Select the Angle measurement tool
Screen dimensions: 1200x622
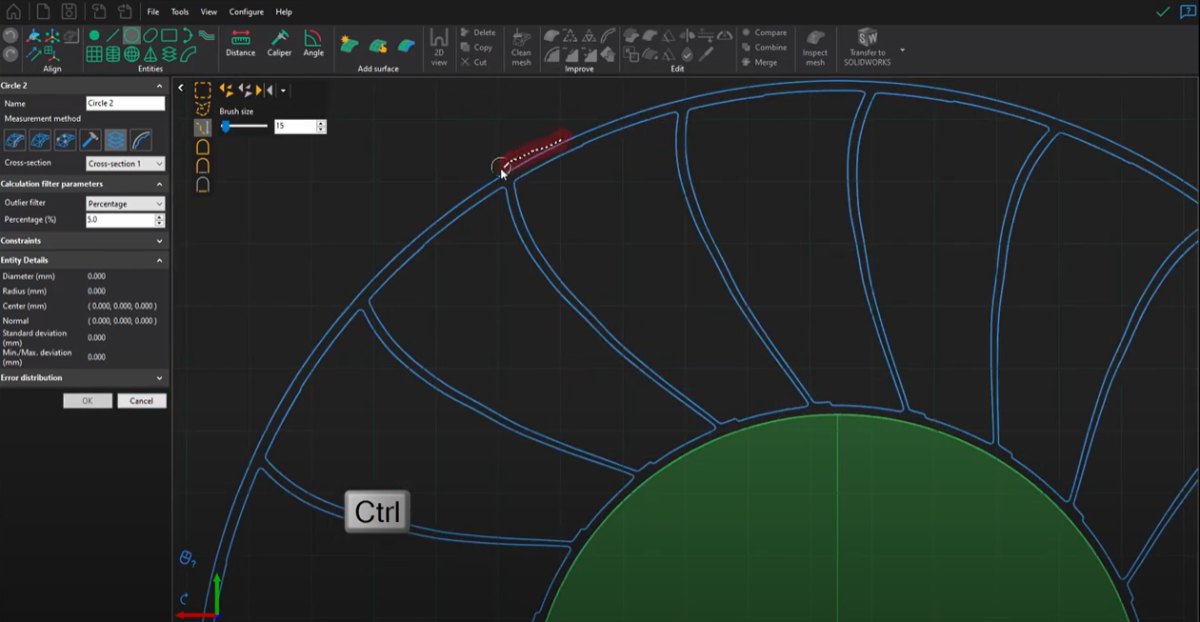point(313,41)
